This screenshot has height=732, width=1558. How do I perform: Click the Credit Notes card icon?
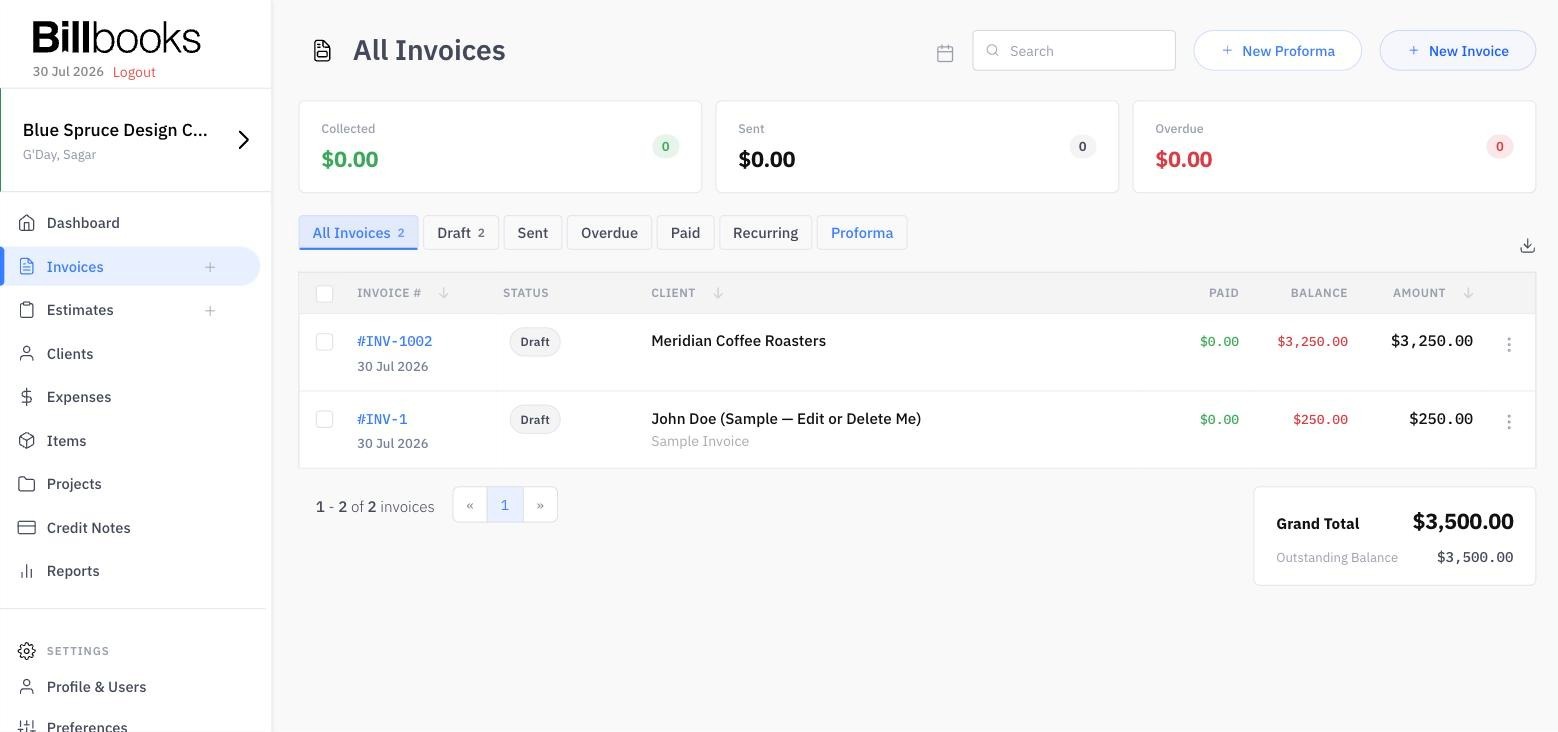pyautogui.click(x=27, y=528)
